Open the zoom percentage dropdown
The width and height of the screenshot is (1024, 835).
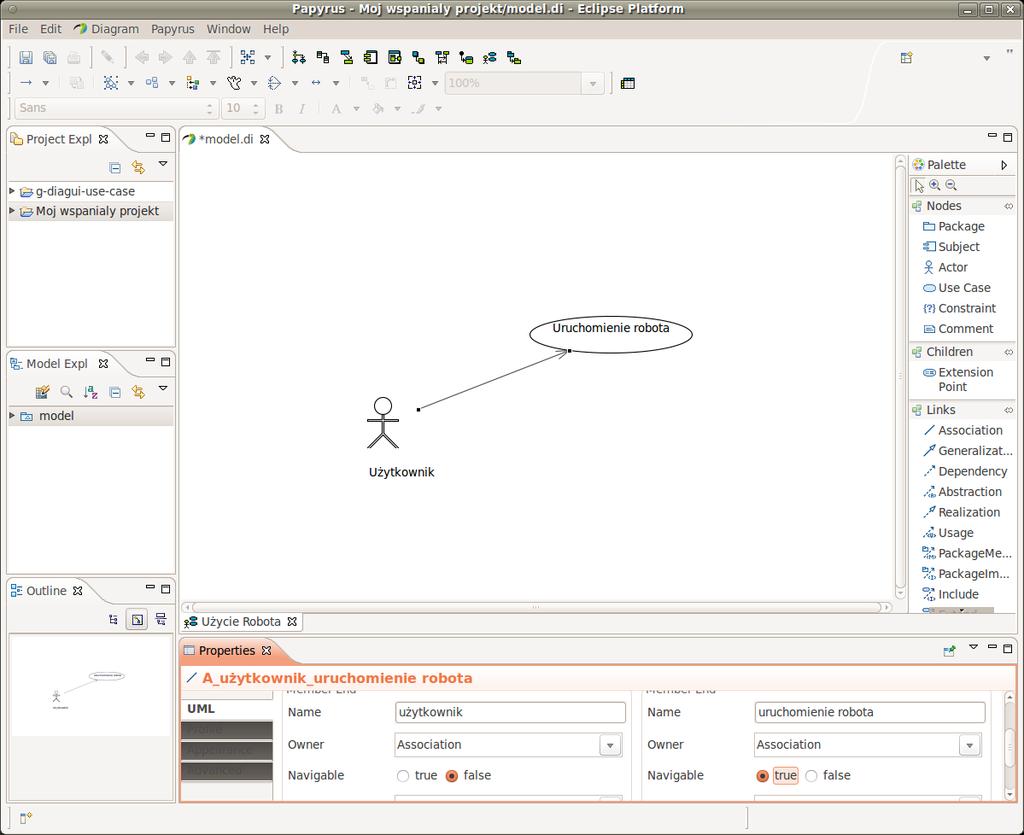click(x=592, y=84)
